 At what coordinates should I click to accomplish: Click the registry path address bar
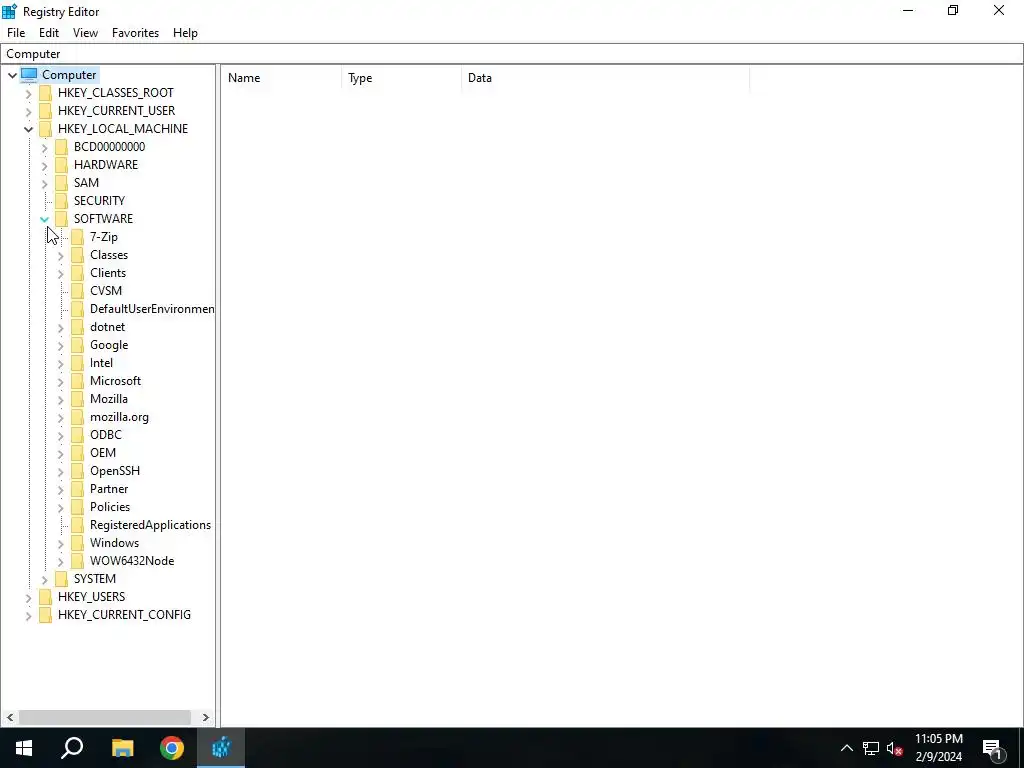pos(512,54)
